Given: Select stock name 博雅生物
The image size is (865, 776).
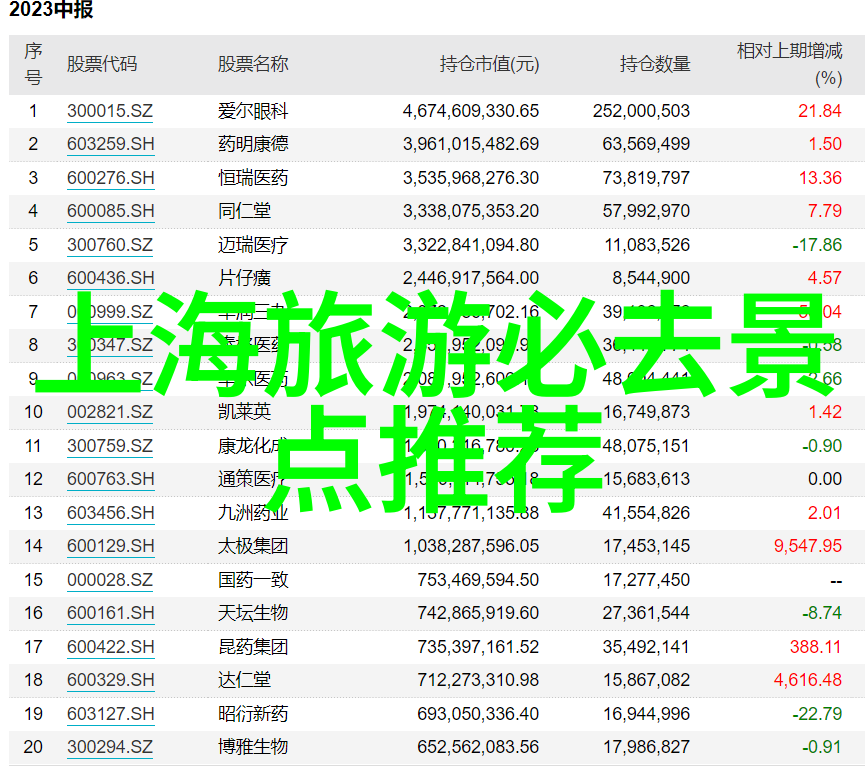Looking at the screenshot, I should pos(253,747).
